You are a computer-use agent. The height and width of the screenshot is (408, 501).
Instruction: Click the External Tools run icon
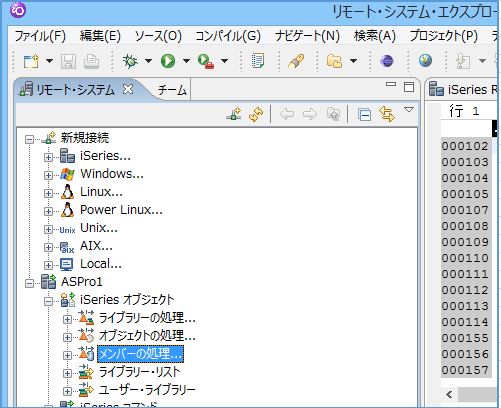point(206,61)
